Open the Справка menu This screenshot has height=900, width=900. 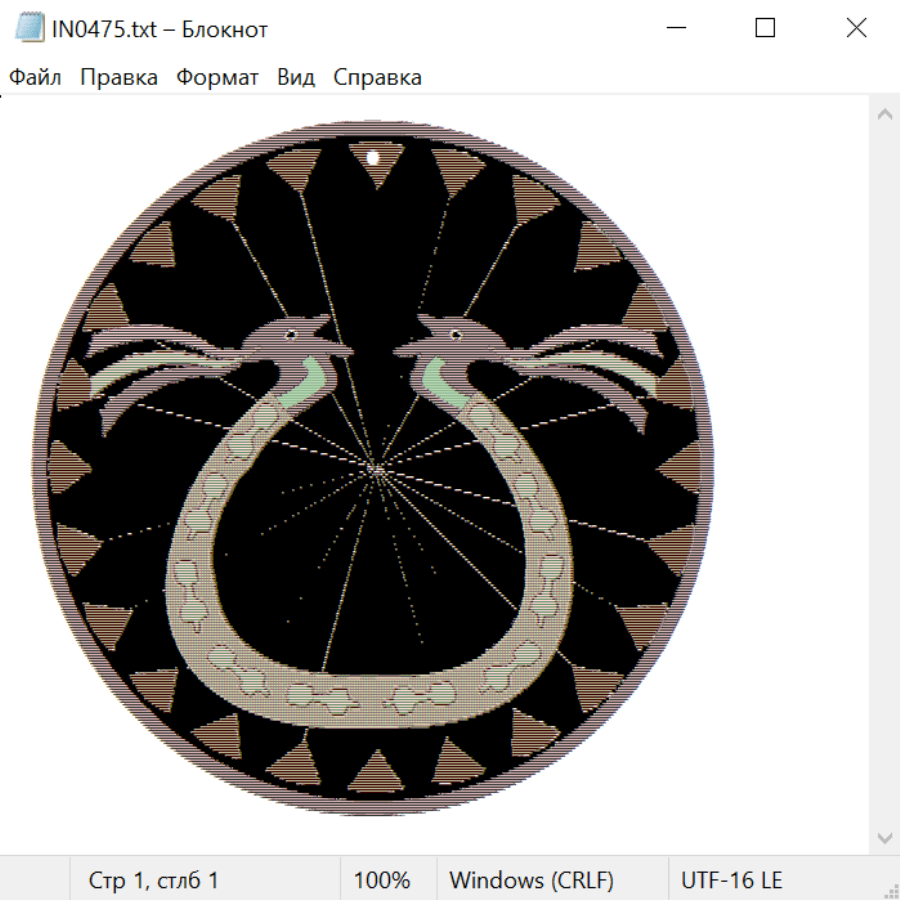pos(377,77)
